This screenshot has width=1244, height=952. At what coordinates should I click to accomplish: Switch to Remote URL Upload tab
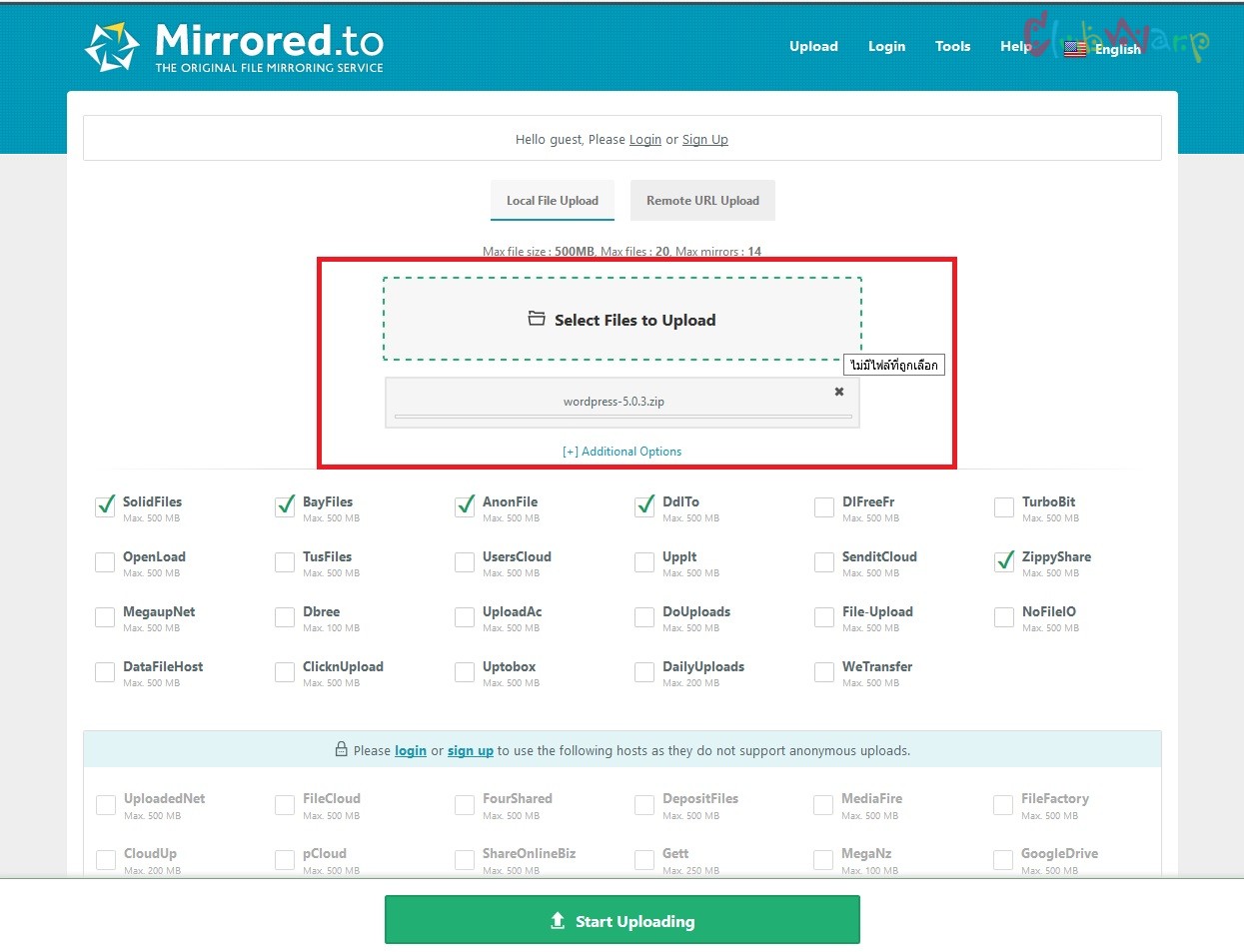(x=702, y=201)
